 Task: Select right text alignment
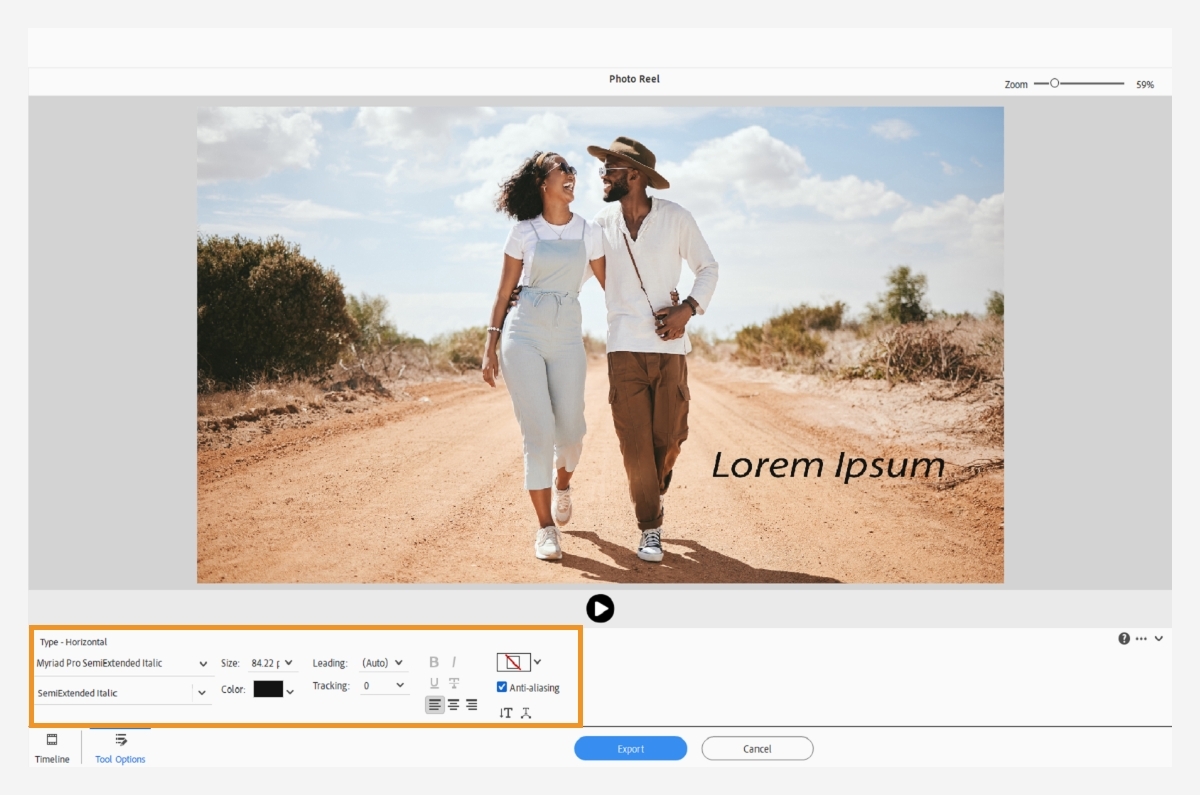[x=471, y=704]
